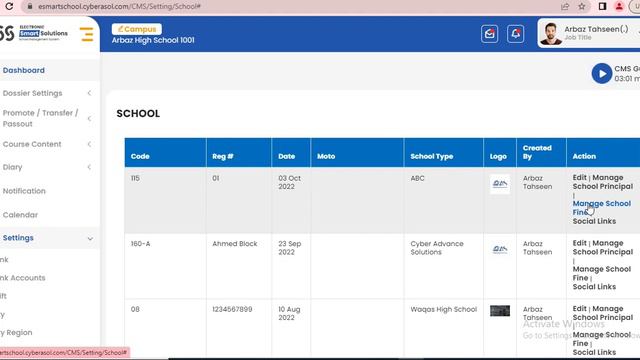The width and height of the screenshot is (640, 360).
Task: Expand Promote / Transfer / Passout chevron
Action: (89, 118)
